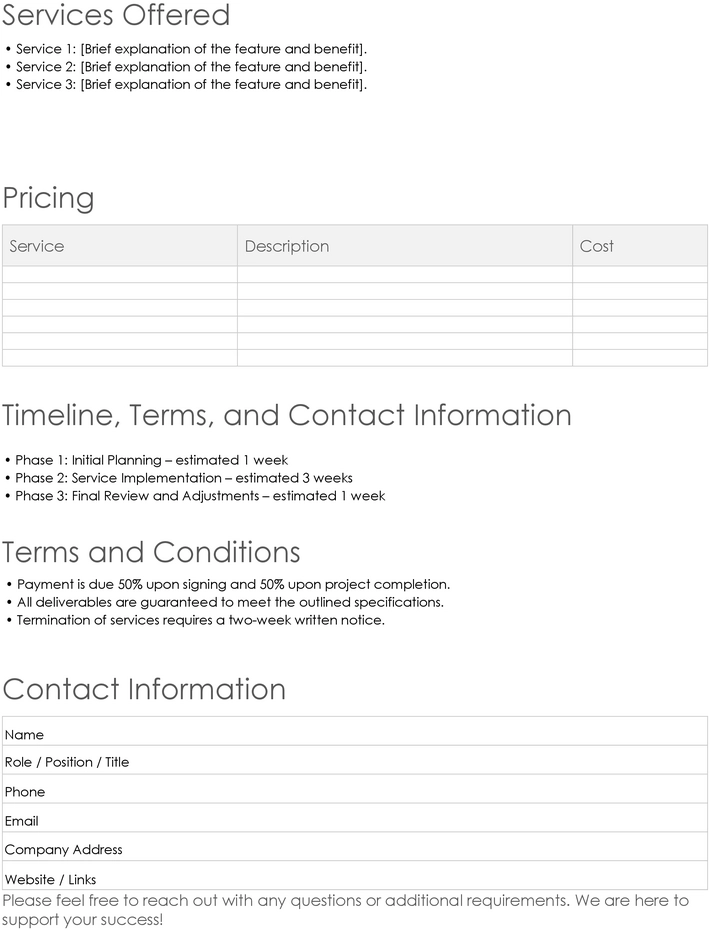Click the Service column header cell
Viewport: 710px width, 930px height.
[120, 246]
